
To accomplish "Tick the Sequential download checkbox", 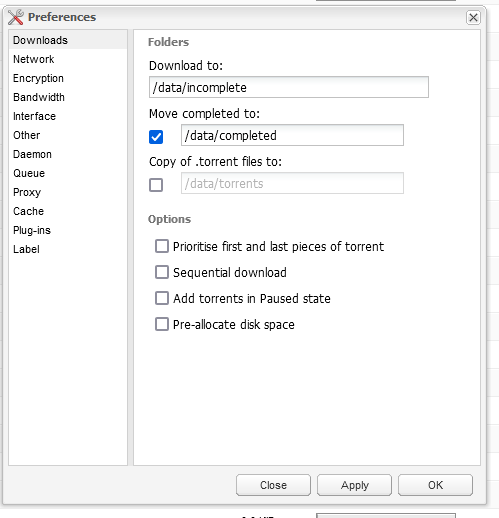I will pyautogui.click(x=162, y=272).
